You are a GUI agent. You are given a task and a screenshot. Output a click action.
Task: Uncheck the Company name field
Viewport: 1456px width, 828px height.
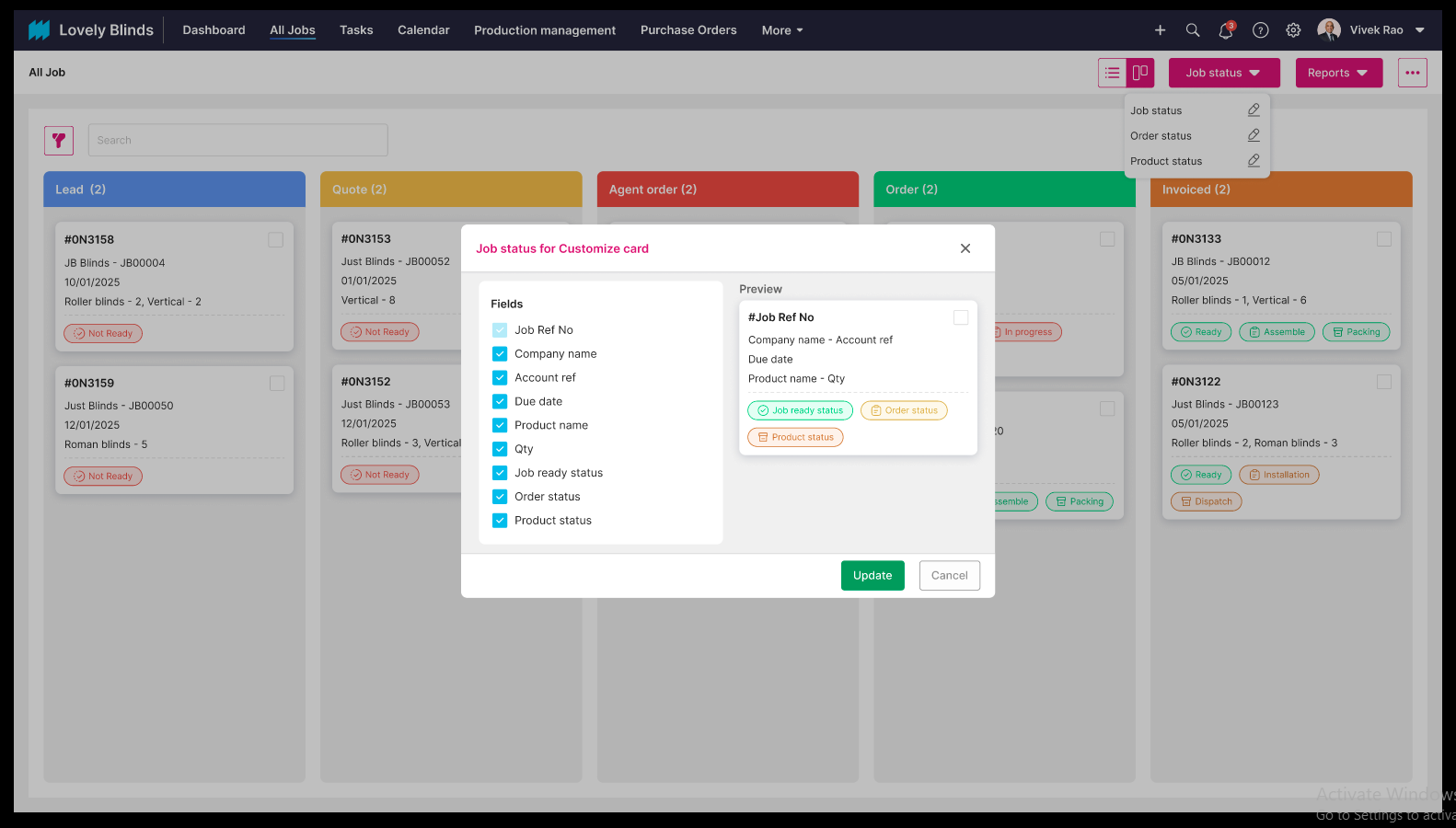pos(500,354)
